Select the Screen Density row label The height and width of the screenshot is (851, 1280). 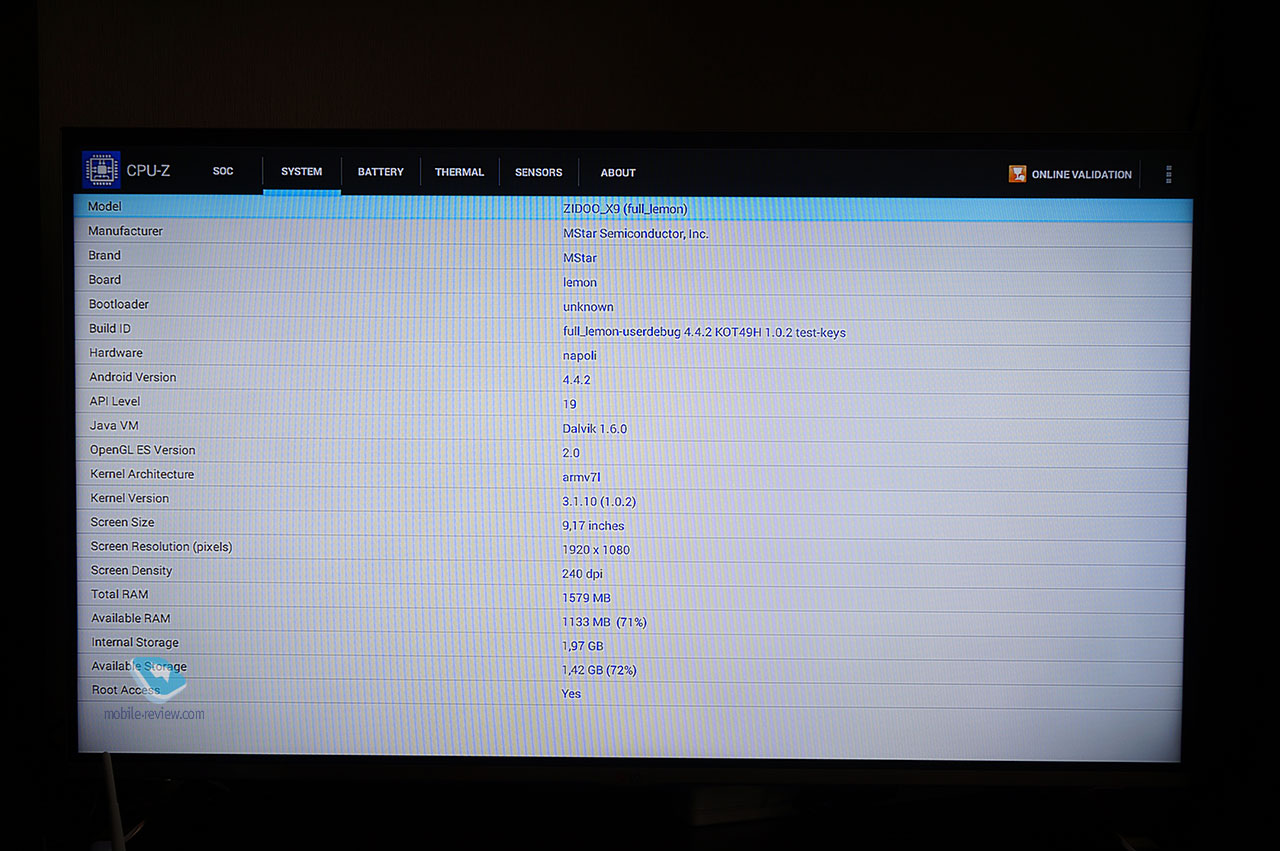(x=132, y=570)
